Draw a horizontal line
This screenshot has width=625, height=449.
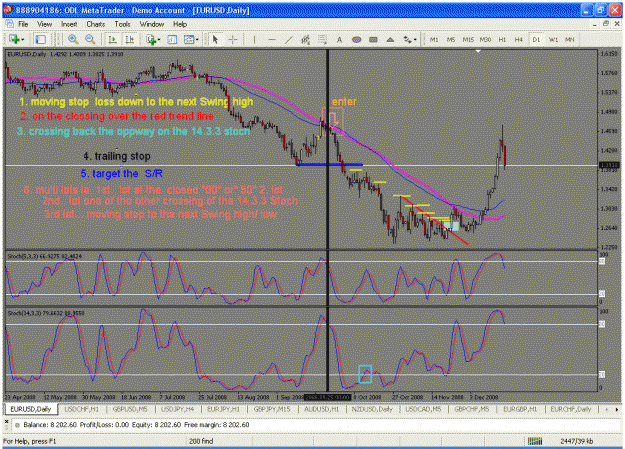click(272, 39)
